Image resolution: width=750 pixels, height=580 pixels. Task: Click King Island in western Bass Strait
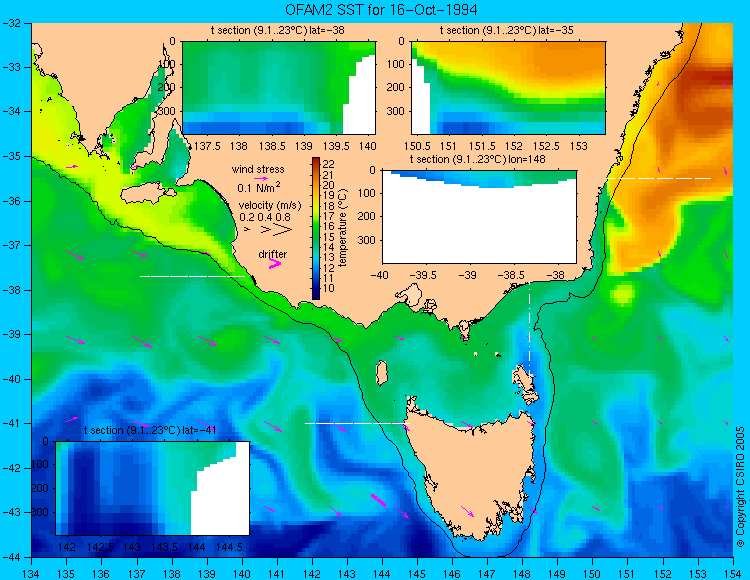381,373
